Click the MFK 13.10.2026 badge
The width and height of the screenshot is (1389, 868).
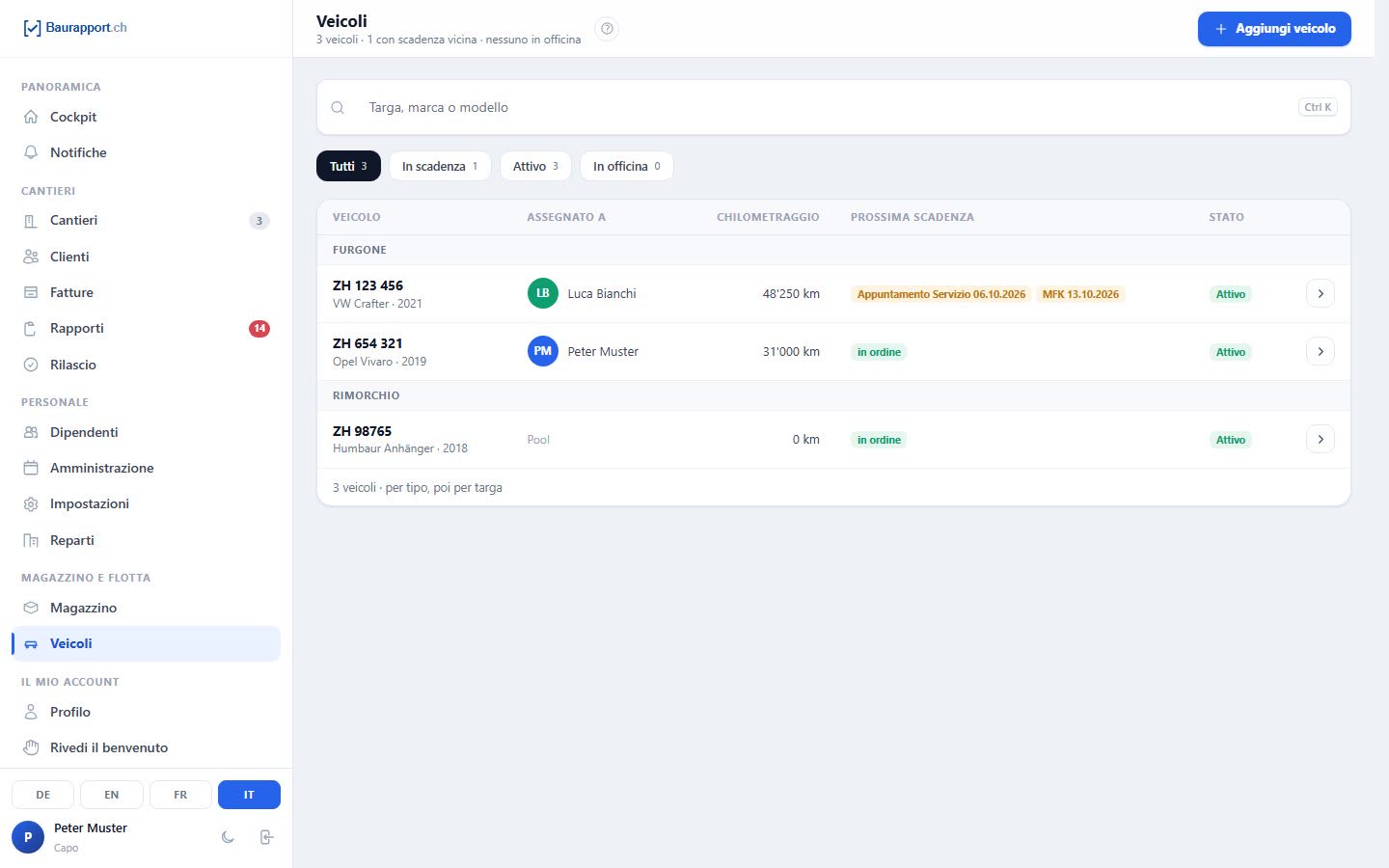(x=1080, y=294)
